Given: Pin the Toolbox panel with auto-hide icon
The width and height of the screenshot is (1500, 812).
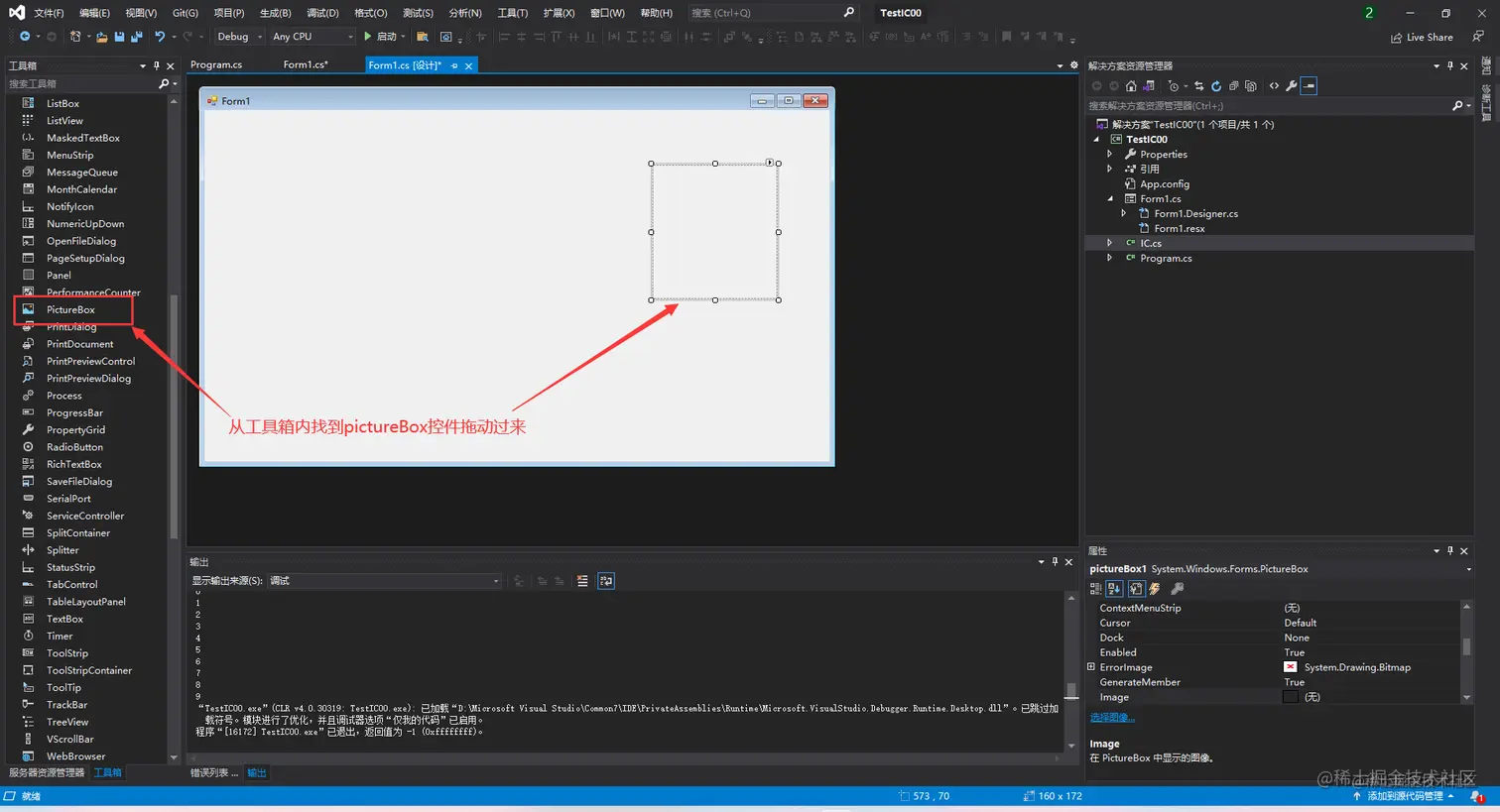Looking at the screenshot, I should (157, 65).
